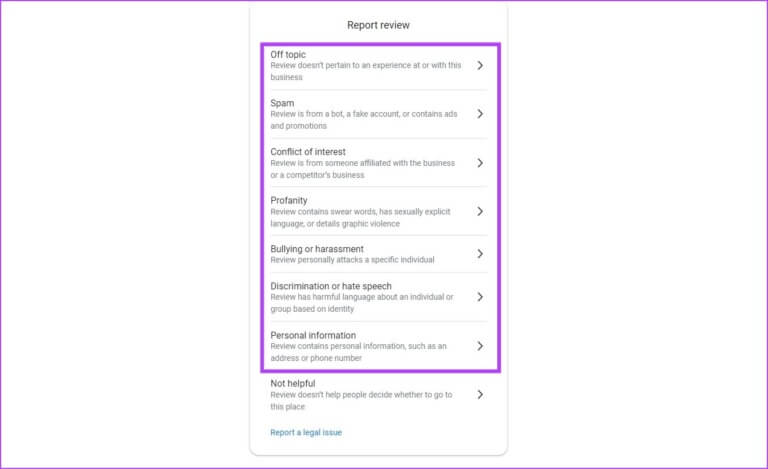The image size is (768, 469).
Task: Click the Report review dialog title
Action: [378, 25]
